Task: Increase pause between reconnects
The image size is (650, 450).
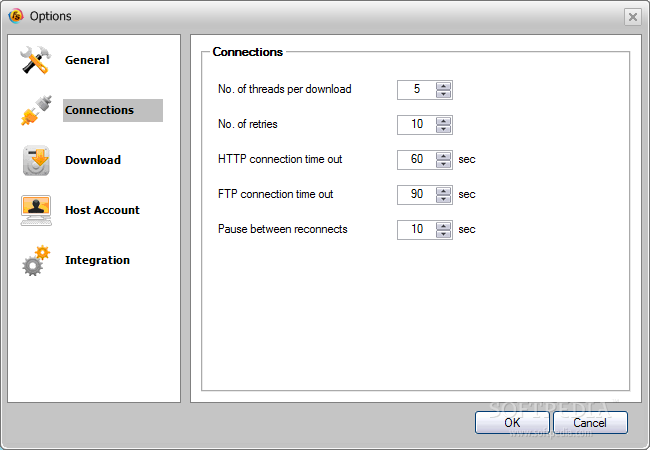Action: tap(444, 226)
